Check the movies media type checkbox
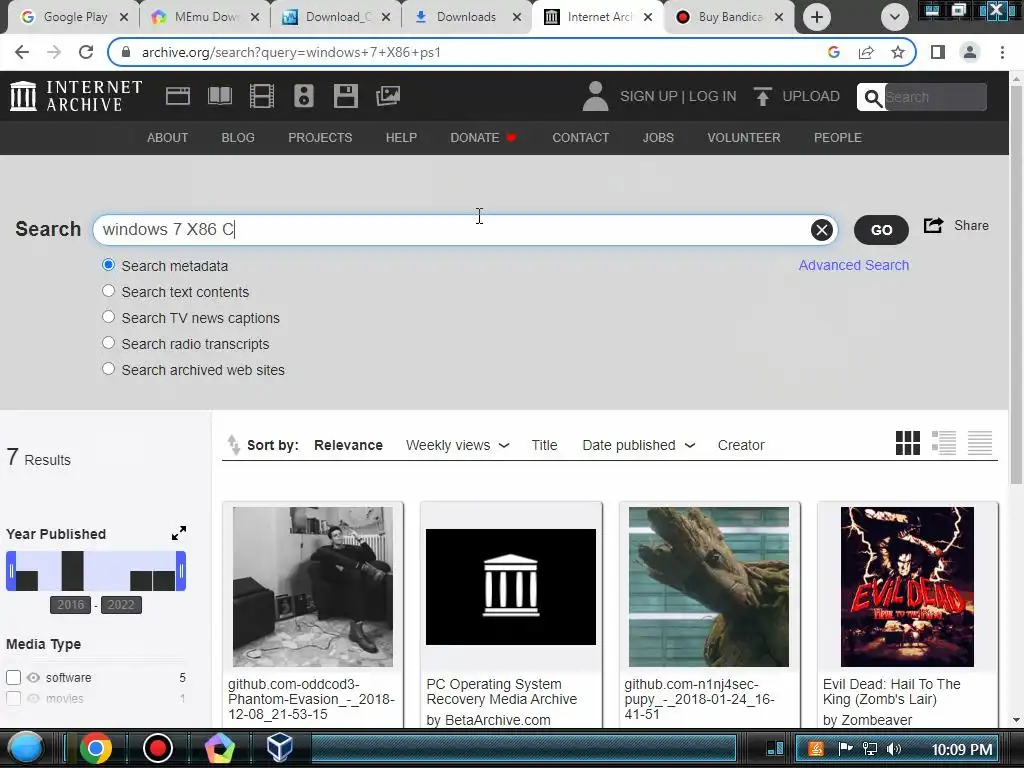Image resolution: width=1024 pixels, height=768 pixels. 13,698
